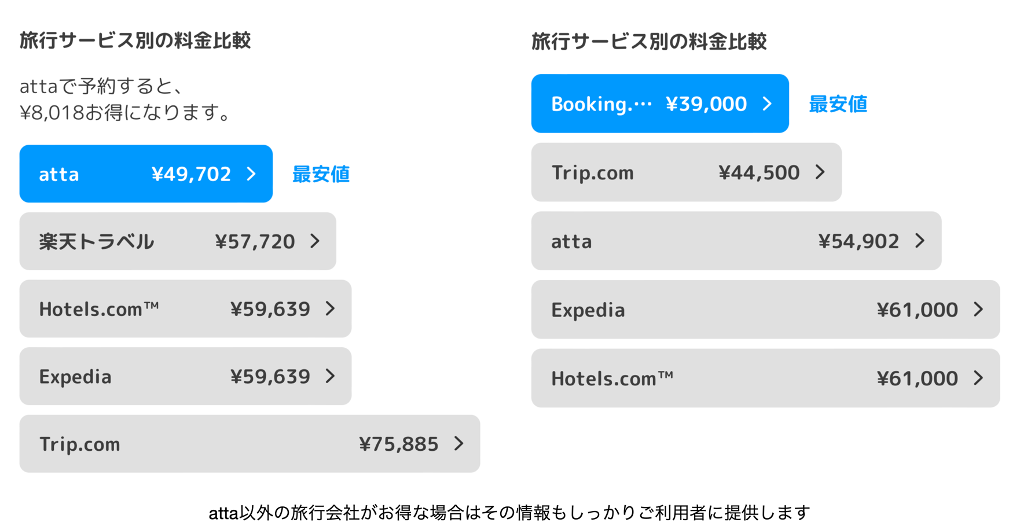Screen dimensions: 1020x526
Task: Click chevron beside Expedia ¥59,639 price
Action: pos(330,377)
